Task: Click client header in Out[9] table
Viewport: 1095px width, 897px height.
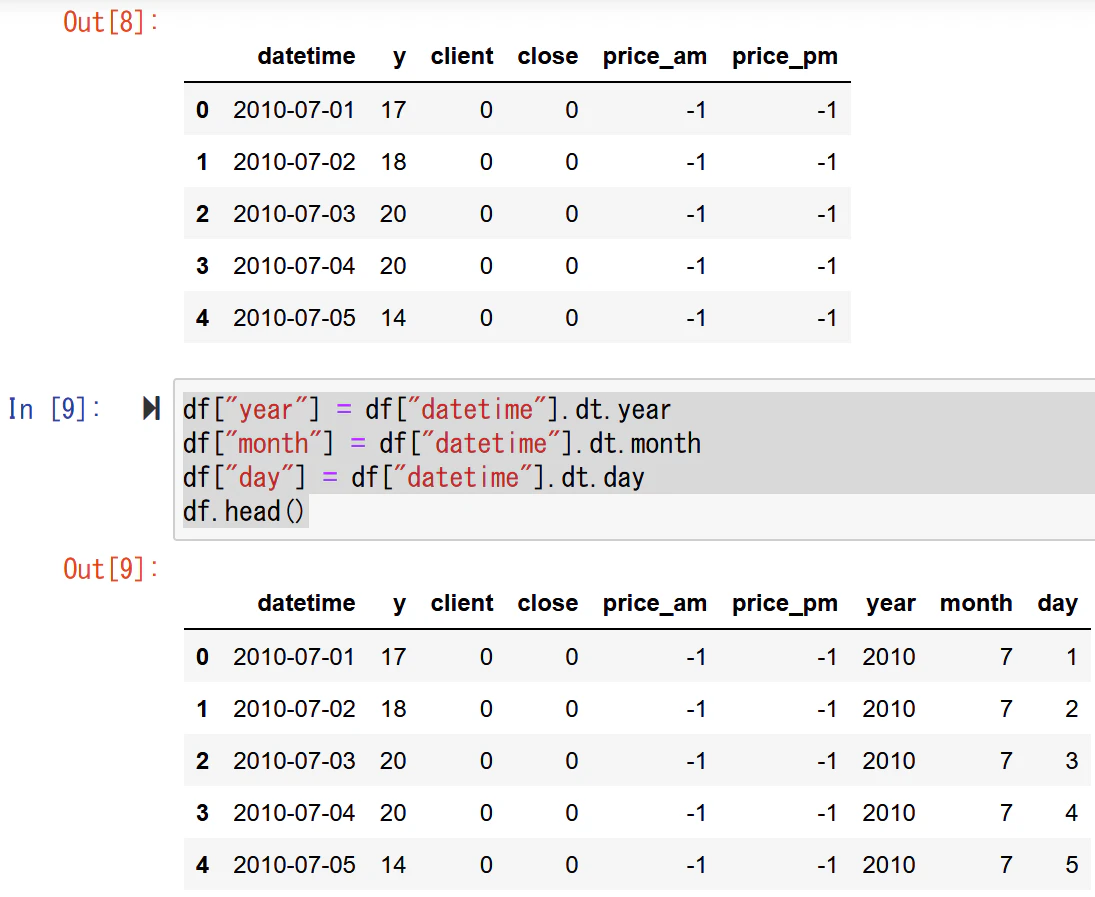Action: [x=462, y=603]
